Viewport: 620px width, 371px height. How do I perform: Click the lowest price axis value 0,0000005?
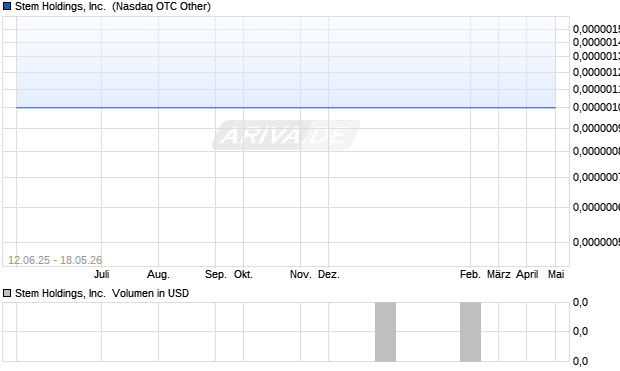(x=596, y=242)
